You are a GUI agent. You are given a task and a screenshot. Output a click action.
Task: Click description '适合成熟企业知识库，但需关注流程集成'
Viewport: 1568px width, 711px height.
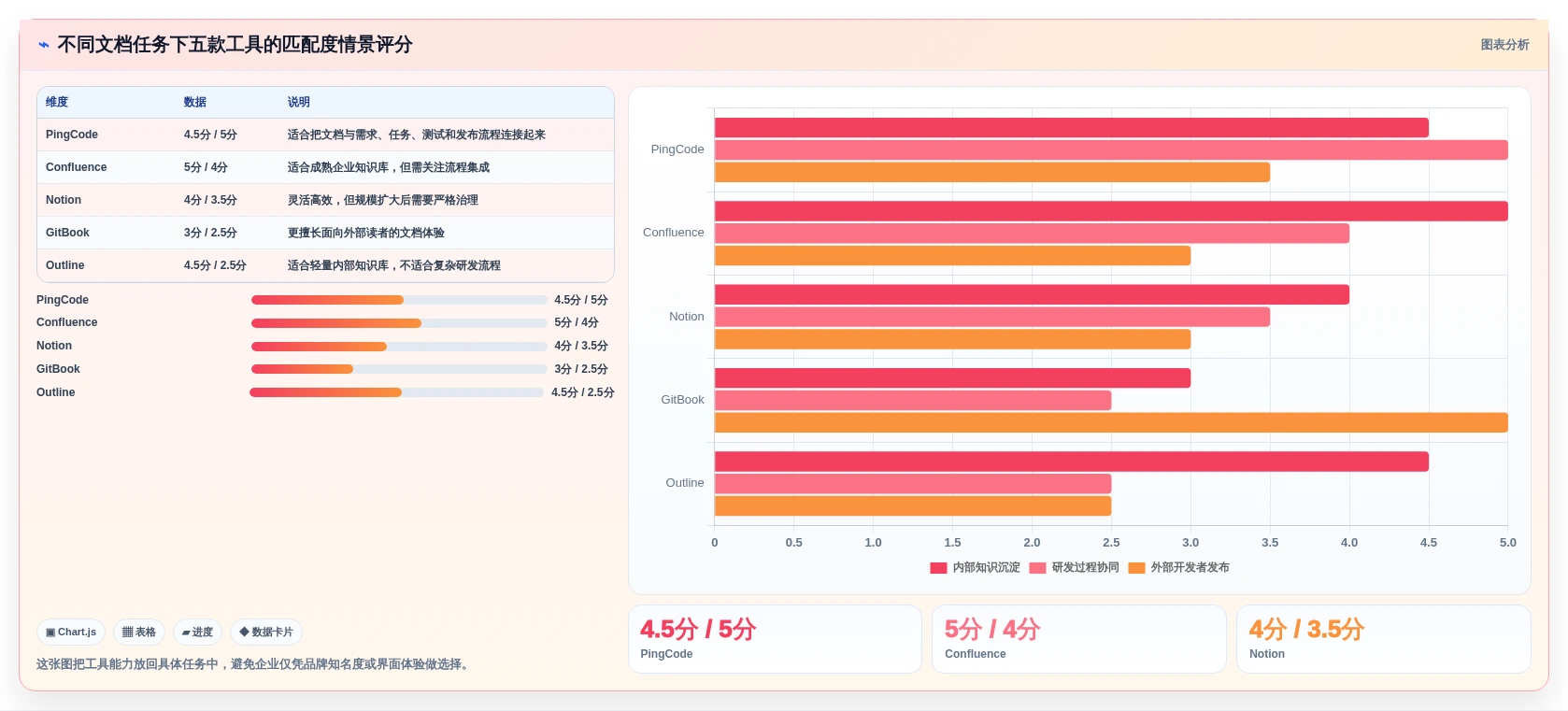pyautogui.click(x=389, y=167)
